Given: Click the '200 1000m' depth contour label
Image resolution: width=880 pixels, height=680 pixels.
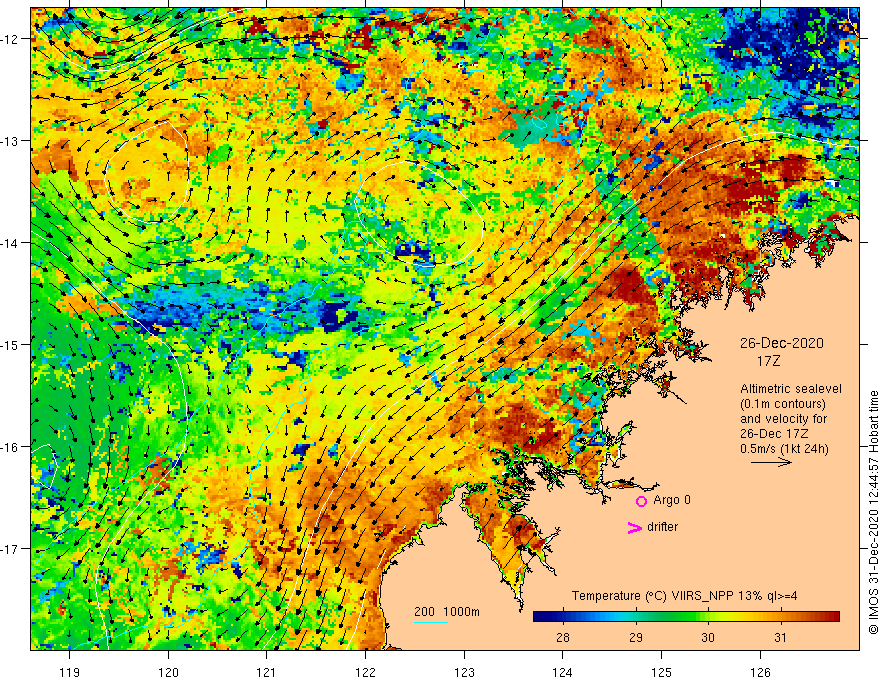Looking at the screenshot, I should coord(447,612).
